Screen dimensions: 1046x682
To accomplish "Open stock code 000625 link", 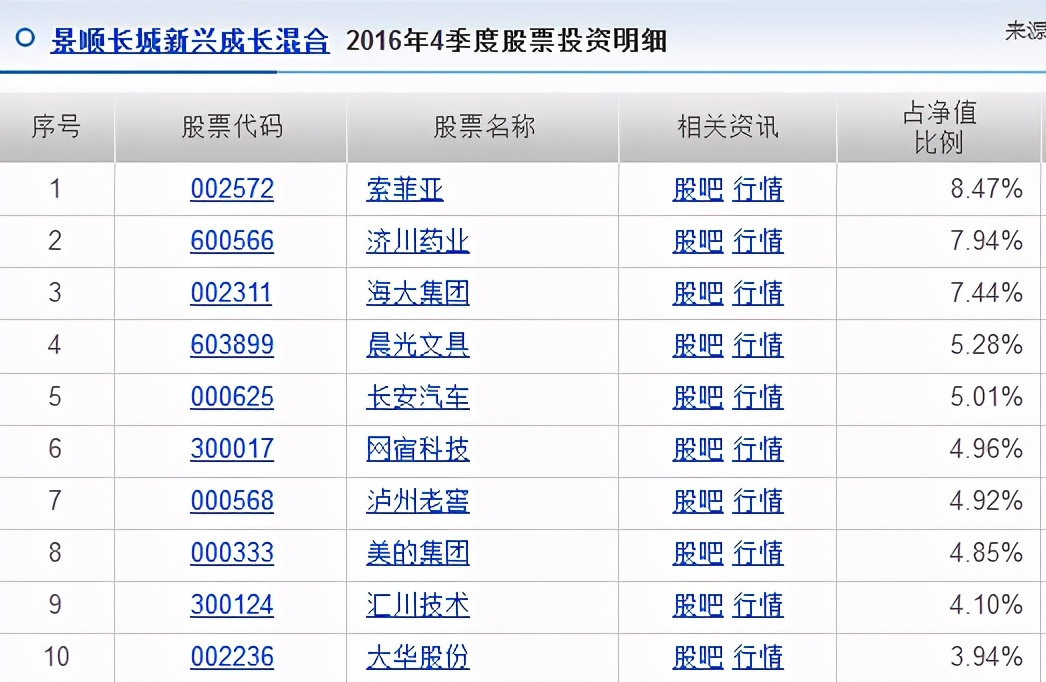I will (232, 397).
